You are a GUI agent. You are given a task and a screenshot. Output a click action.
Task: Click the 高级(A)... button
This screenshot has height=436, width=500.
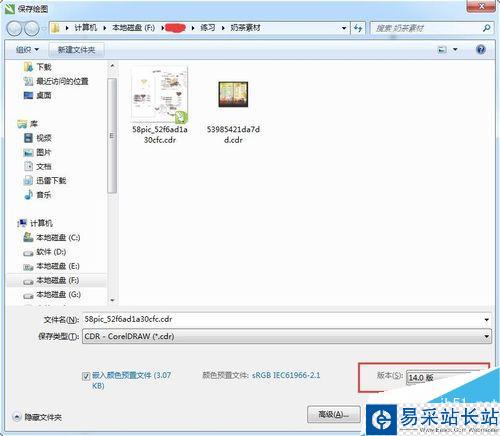pos(333,414)
